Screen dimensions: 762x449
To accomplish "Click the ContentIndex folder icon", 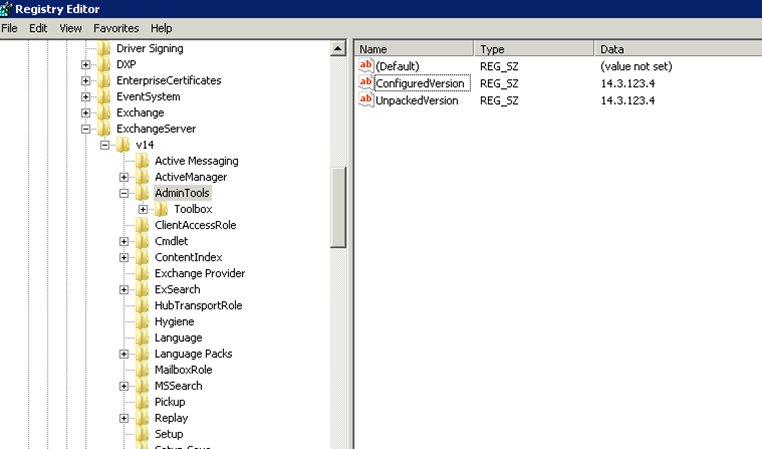I will pyautogui.click(x=142, y=257).
